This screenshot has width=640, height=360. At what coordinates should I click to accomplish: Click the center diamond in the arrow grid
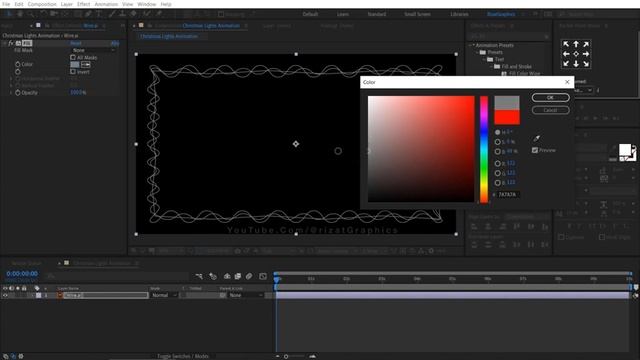(x=576, y=54)
